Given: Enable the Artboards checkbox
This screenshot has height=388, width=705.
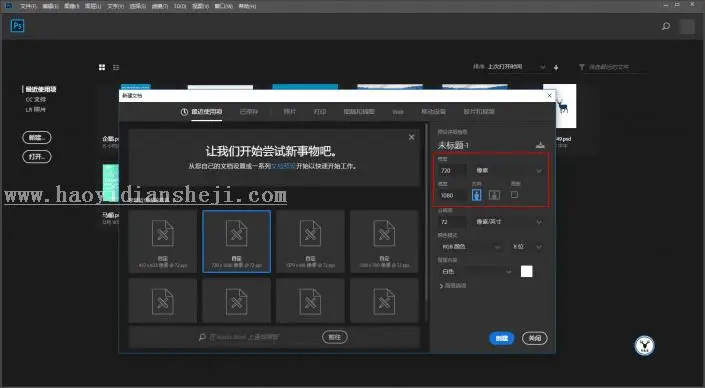Looking at the screenshot, I should coord(514,195).
